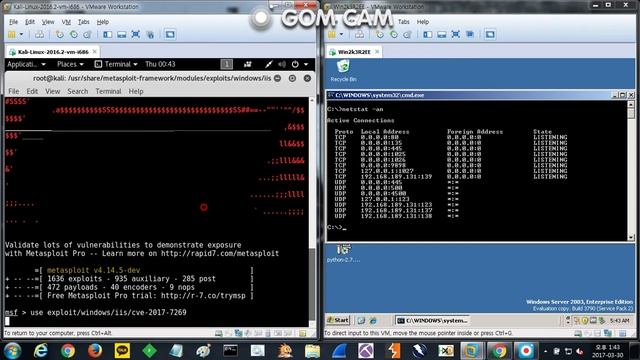Click the network connection icon in Kali bar
The height and width of the screenshot is (360, 640).
269,64
